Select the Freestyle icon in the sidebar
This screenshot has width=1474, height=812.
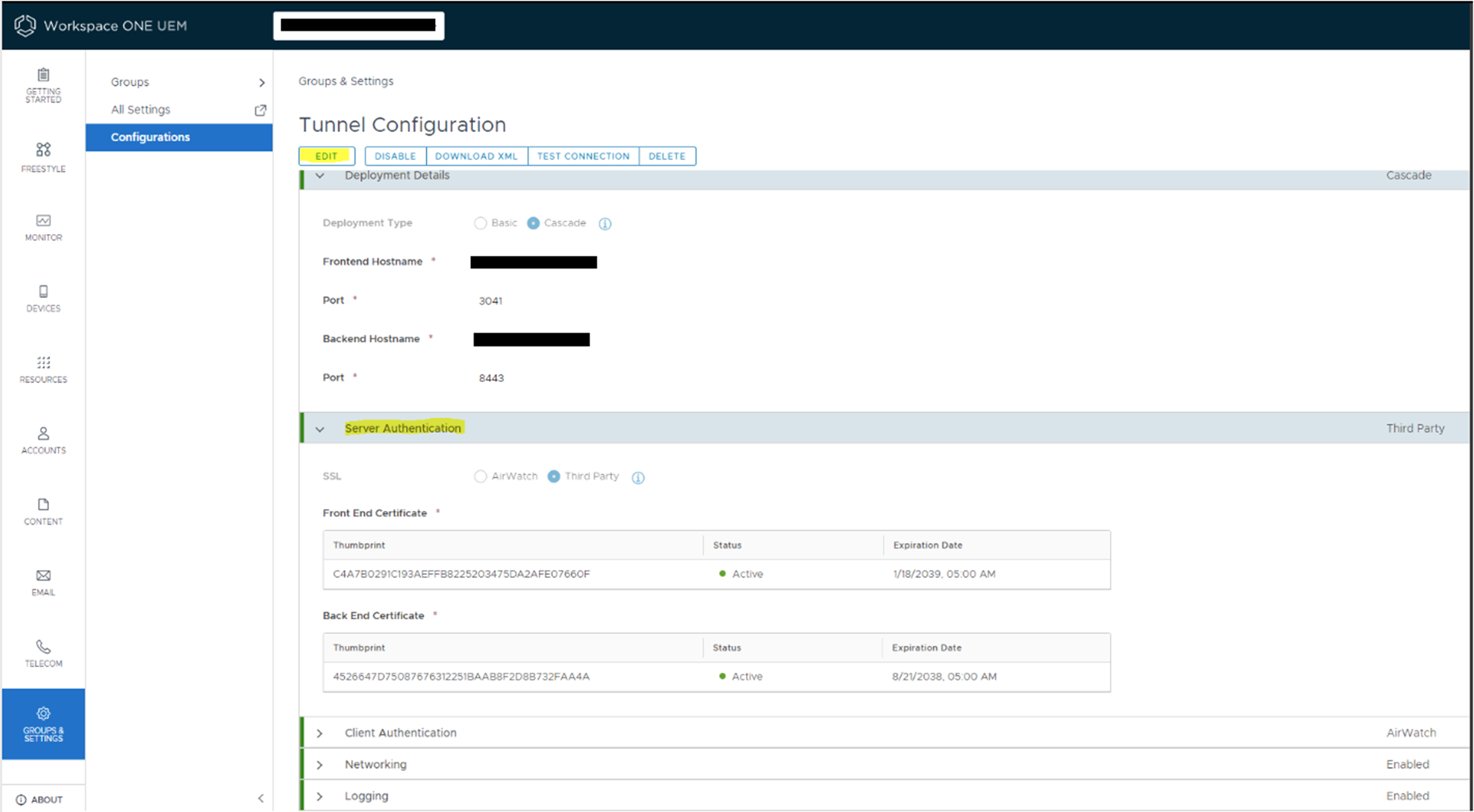click(x=42, y=157)
